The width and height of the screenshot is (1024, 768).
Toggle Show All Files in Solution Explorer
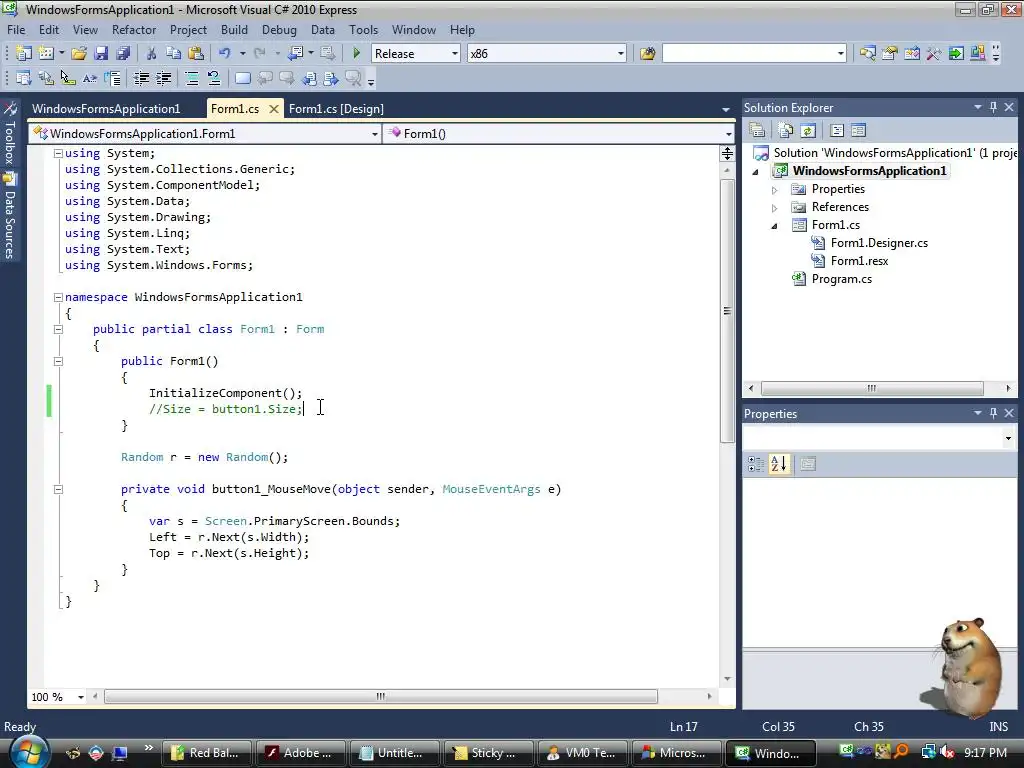(x=786, y=131)
